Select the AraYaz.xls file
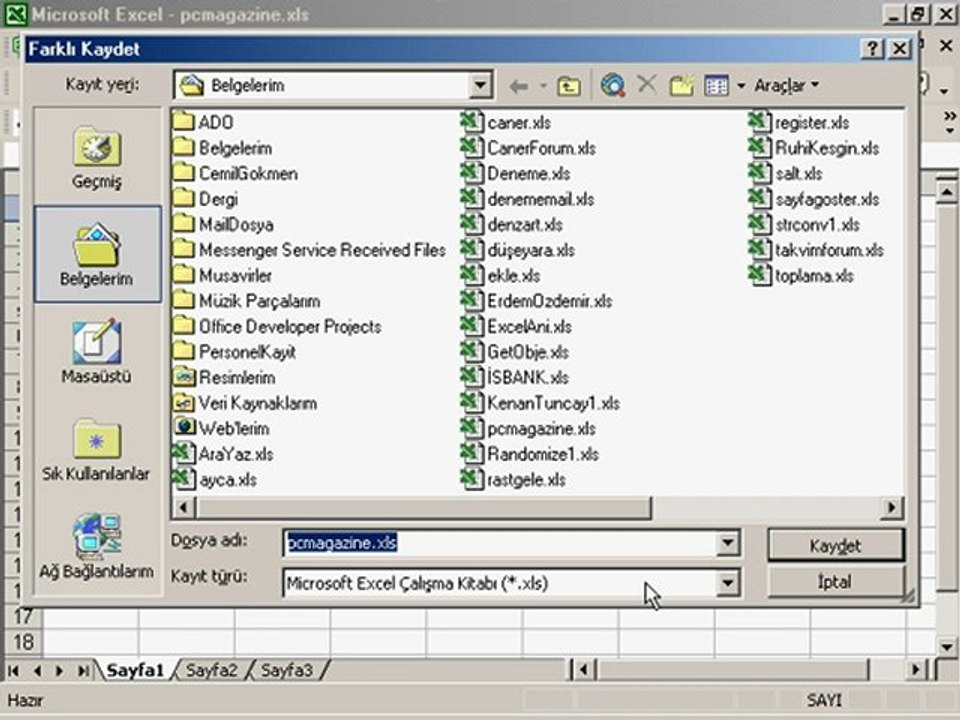 click(x=223, y=454)
